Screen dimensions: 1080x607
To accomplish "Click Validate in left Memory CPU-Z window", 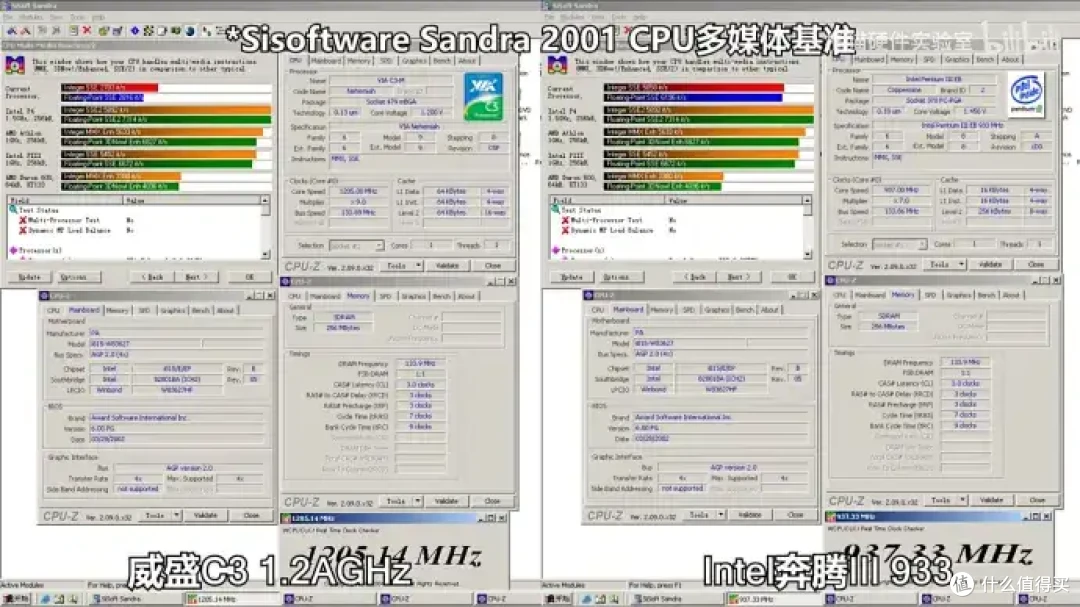I will coord(446,502).
